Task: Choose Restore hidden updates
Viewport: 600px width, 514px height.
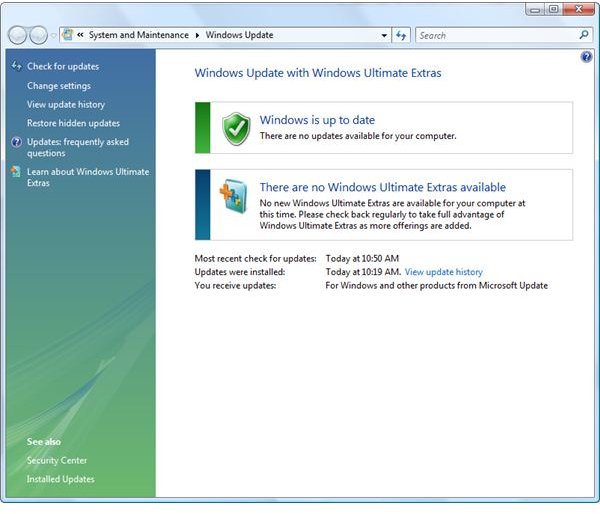Action: click(73, 123)
